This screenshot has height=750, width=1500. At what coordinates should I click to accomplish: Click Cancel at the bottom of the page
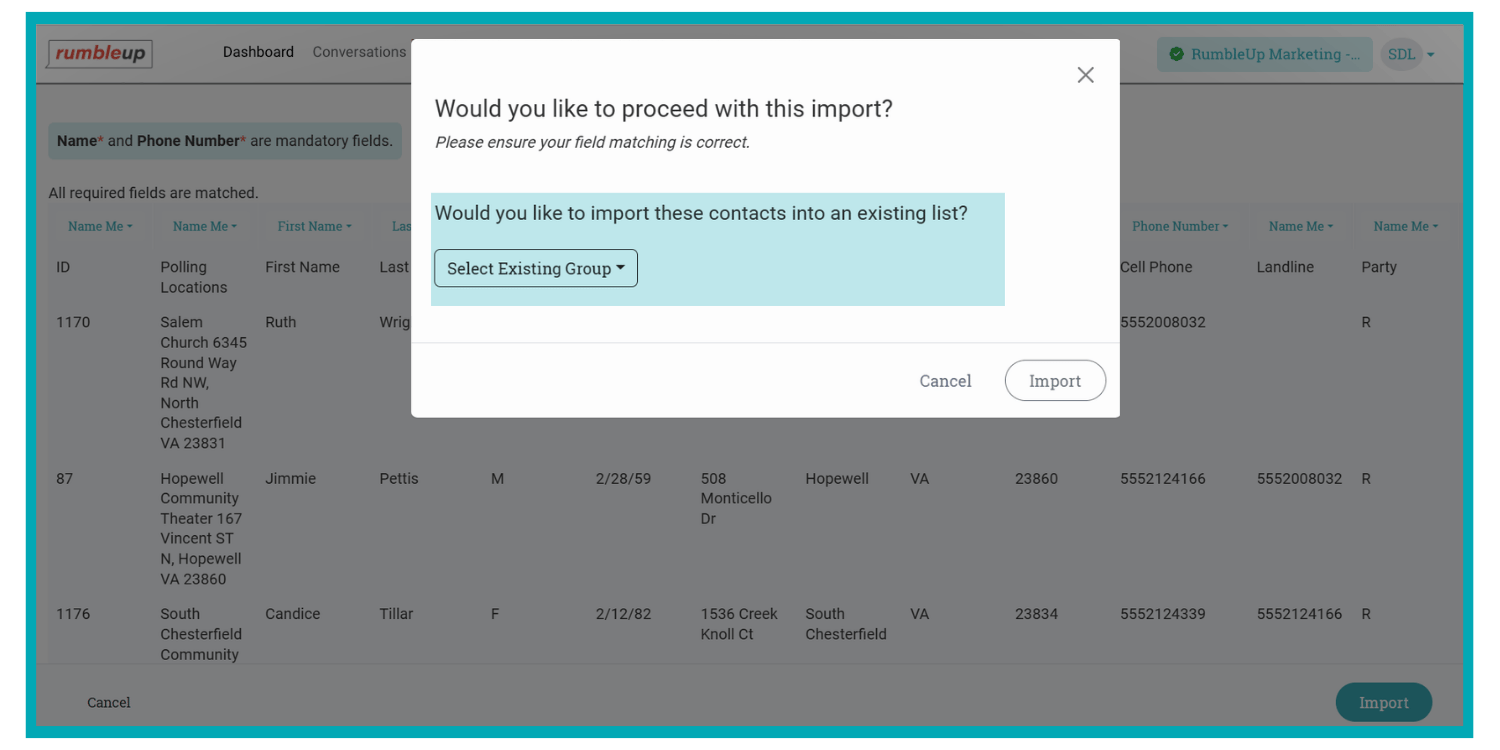(108, 702)
